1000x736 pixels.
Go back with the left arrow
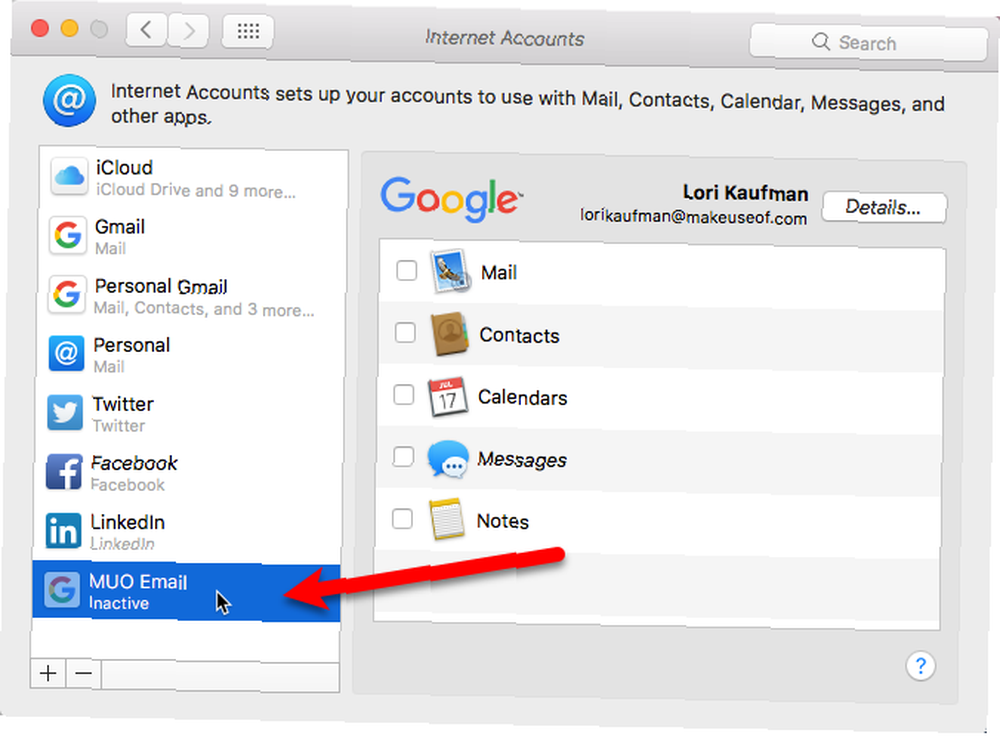147,29
